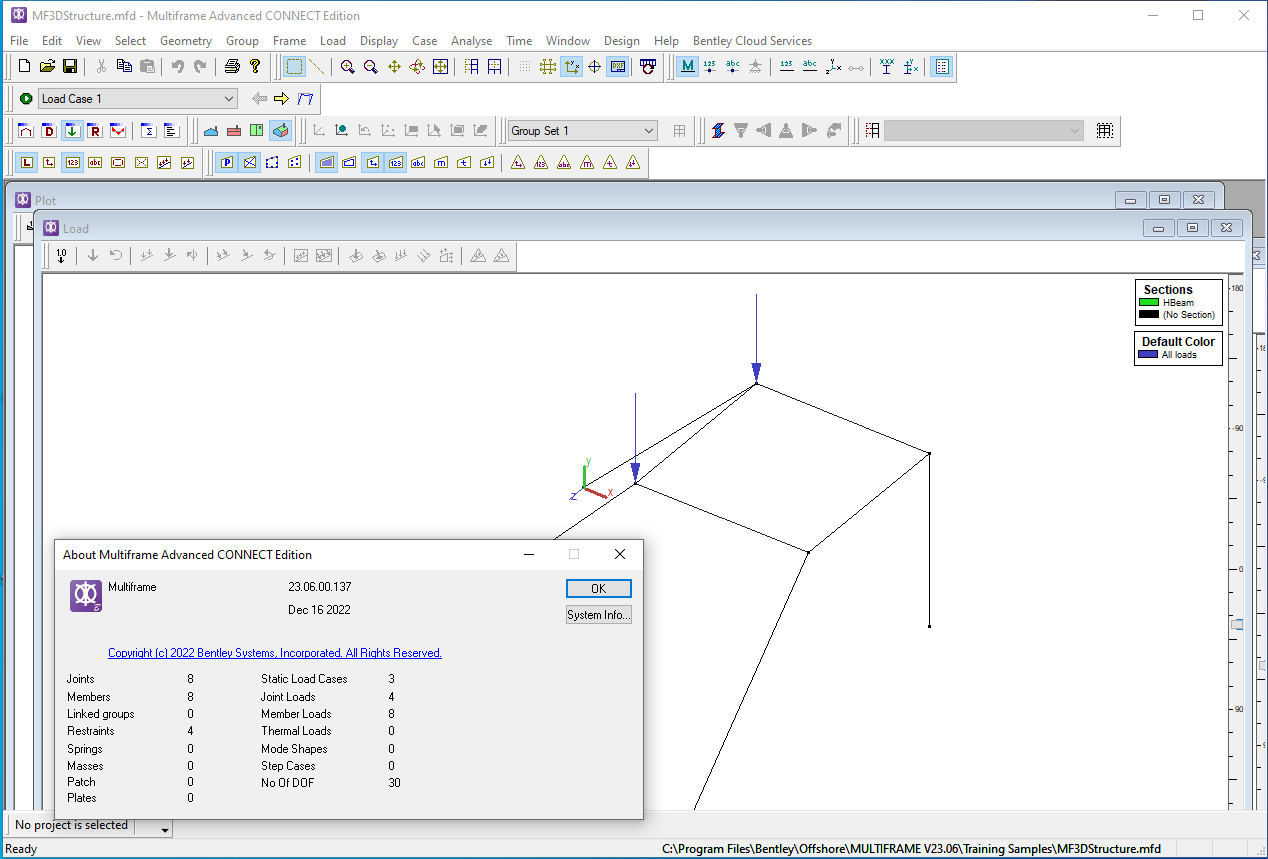Click the Reactions R window icon
The height and width of the screenshot is (859, 1268).
[x=94, y=131]
